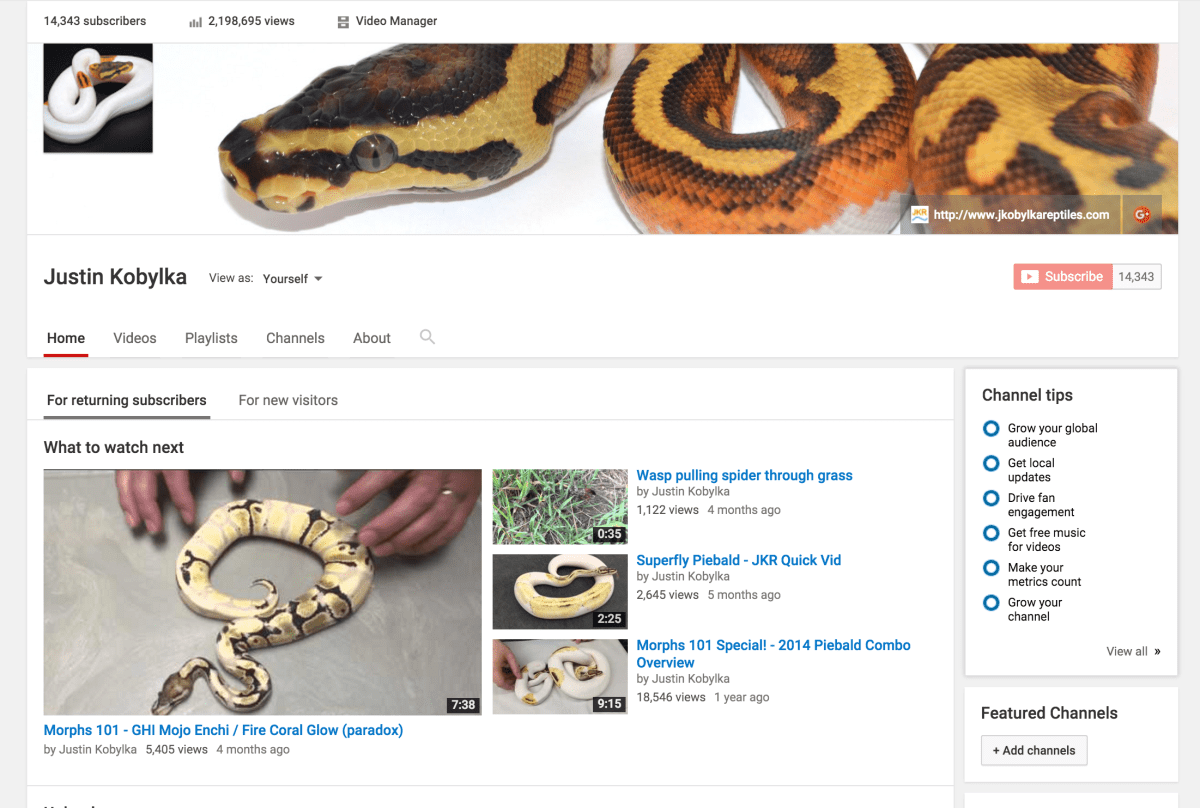The image size is (1200, 808).
Task: Click the channel avatar snake picture
Action: [98, 98]
